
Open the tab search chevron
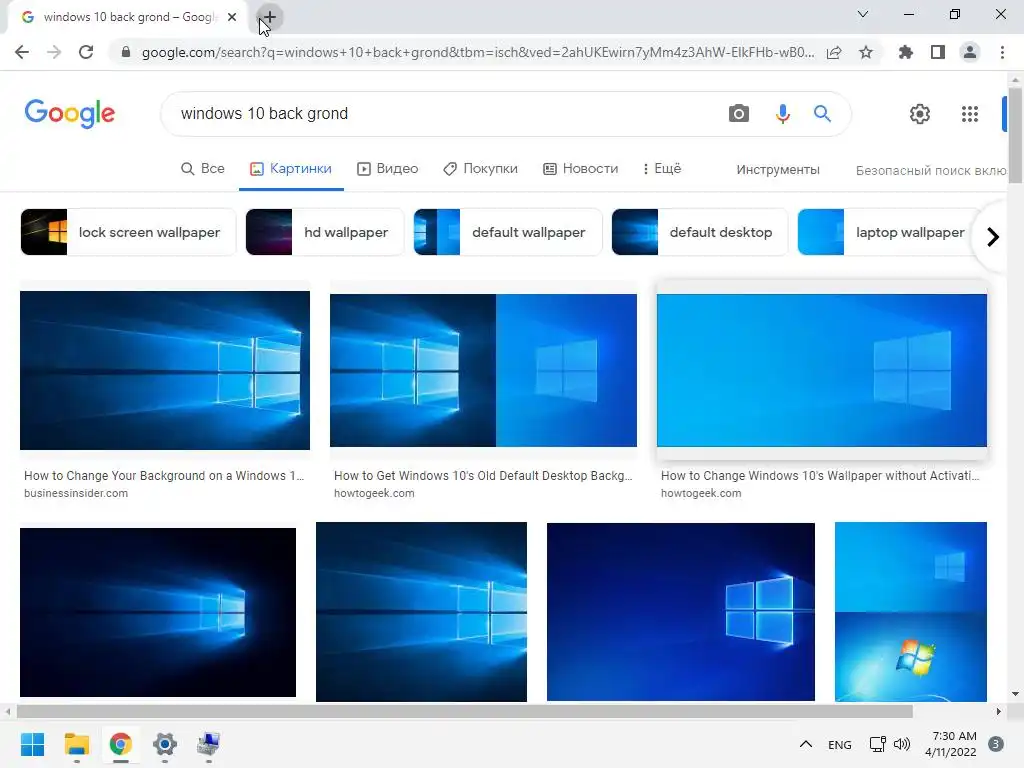coord(863,14)
